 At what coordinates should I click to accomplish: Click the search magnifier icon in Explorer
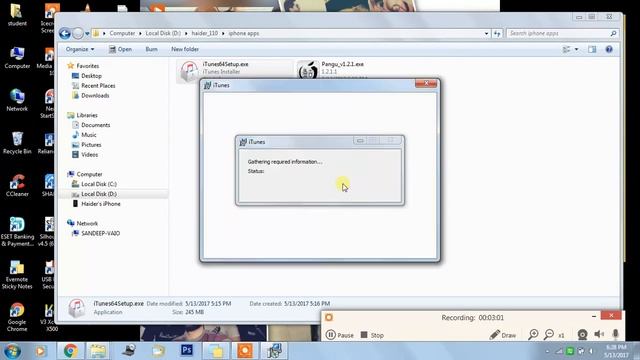tap(613, 33)
